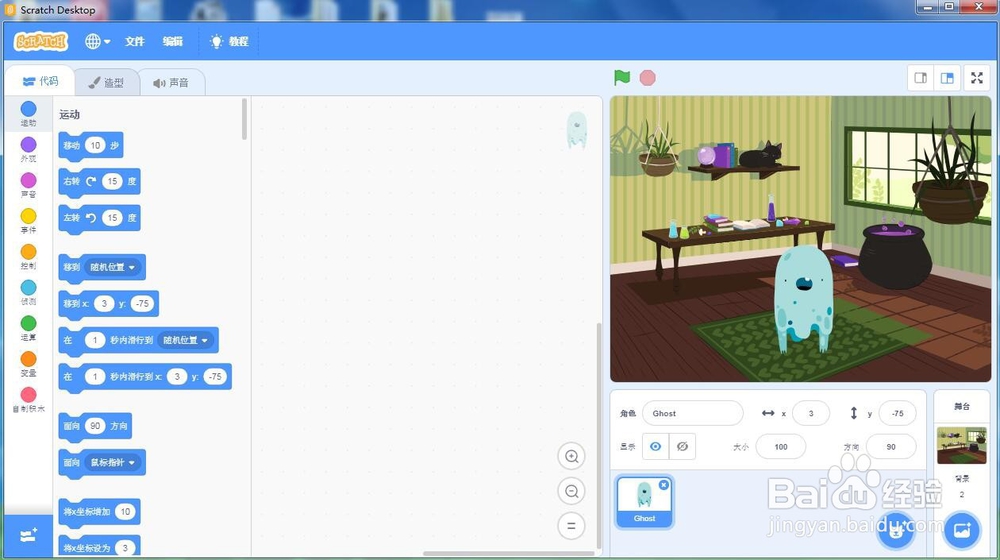Show the sprite with eye icon

[655, 446]
